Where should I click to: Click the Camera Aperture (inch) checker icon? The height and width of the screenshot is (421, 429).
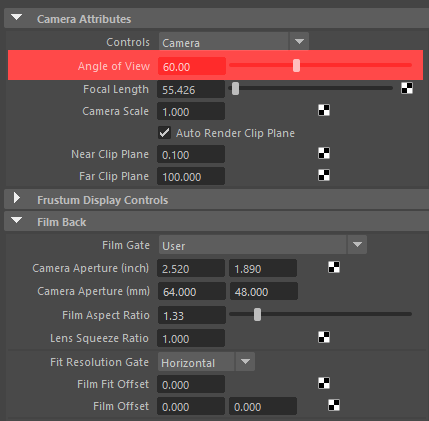click(334, 267)
